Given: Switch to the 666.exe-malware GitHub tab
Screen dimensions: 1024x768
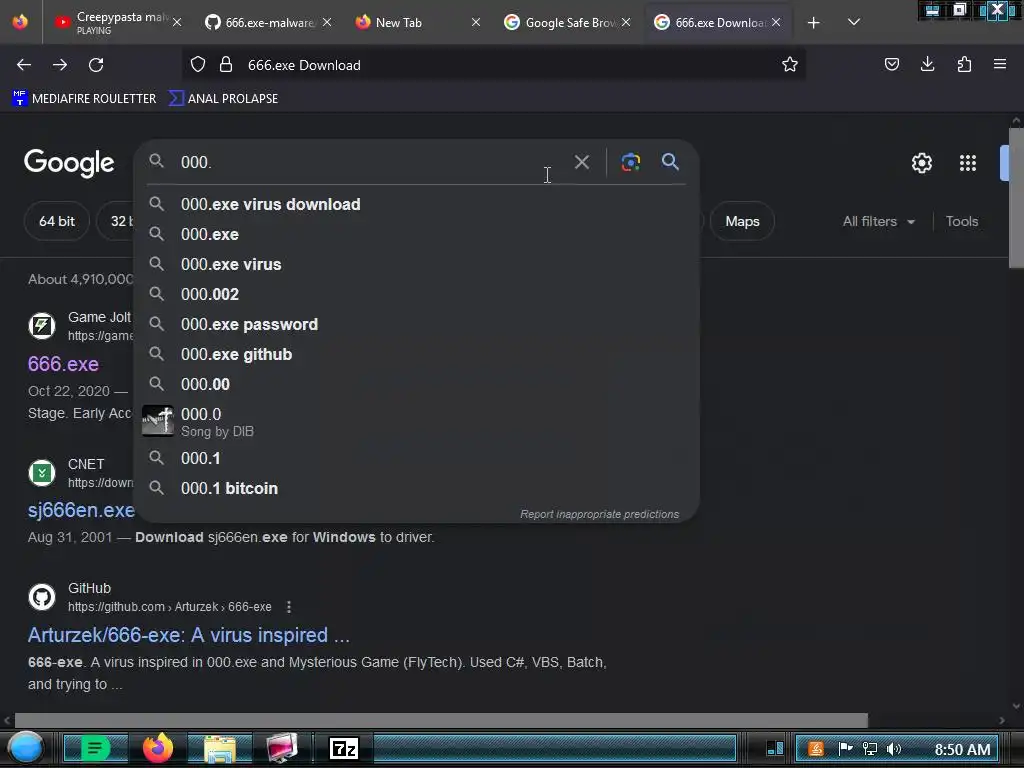Looking at the screenshot, I should [x=268, y=22].
